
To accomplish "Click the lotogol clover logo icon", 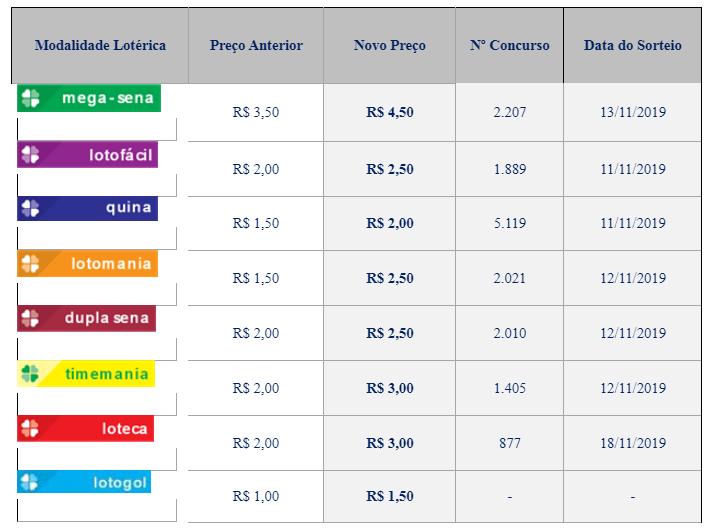I will click(x=30, y=483).
